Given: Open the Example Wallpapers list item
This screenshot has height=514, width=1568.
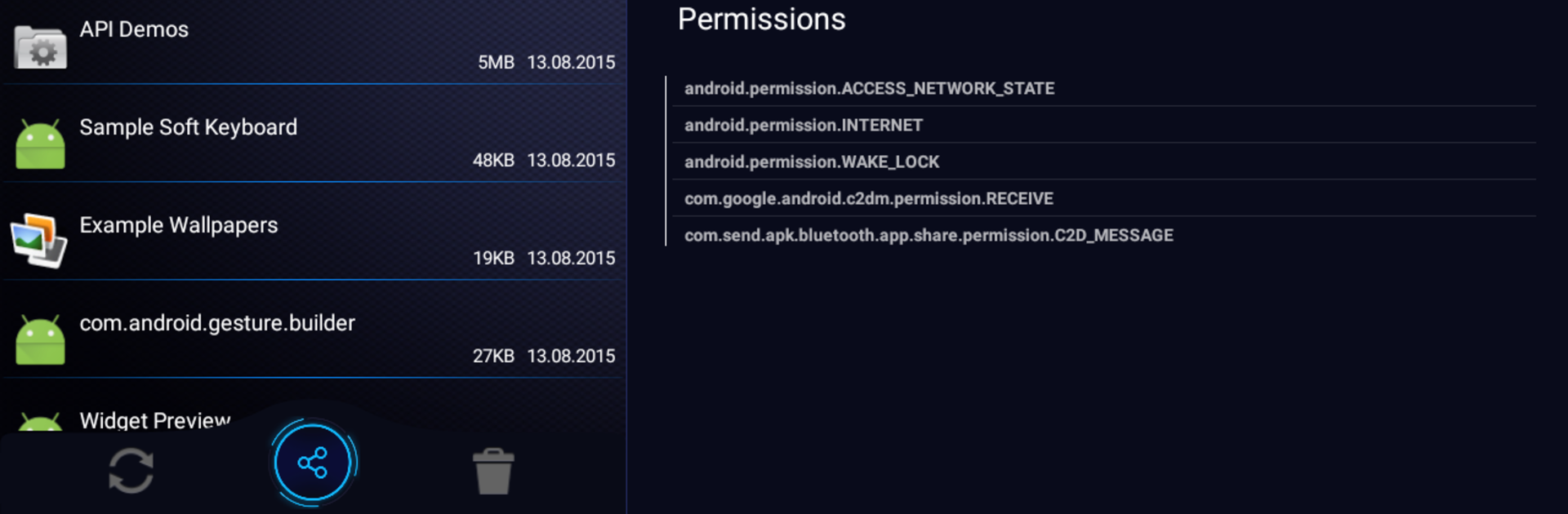Looking at the screenshot, I should tap(178, 225).
